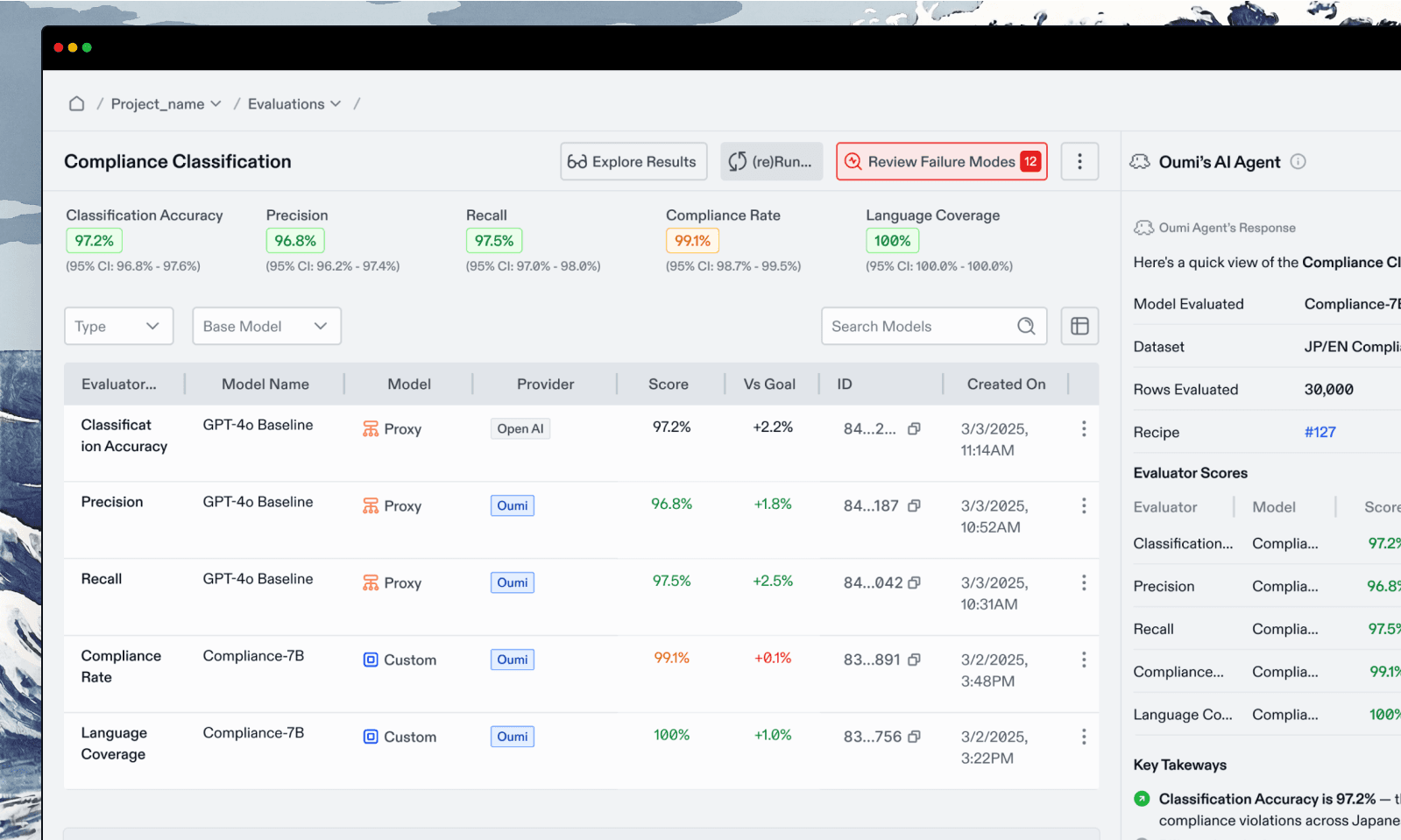Click the Created On column header
Viewport: 1401px width, 840px height.
[x=1007, y=384]
